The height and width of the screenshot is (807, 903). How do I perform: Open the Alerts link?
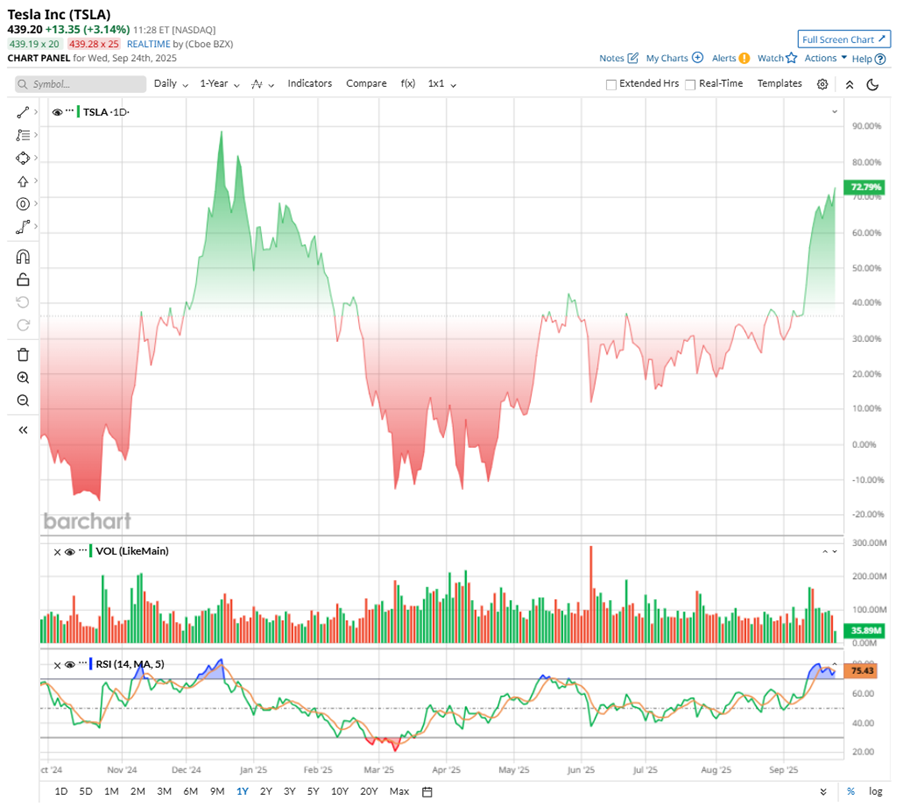731,58
